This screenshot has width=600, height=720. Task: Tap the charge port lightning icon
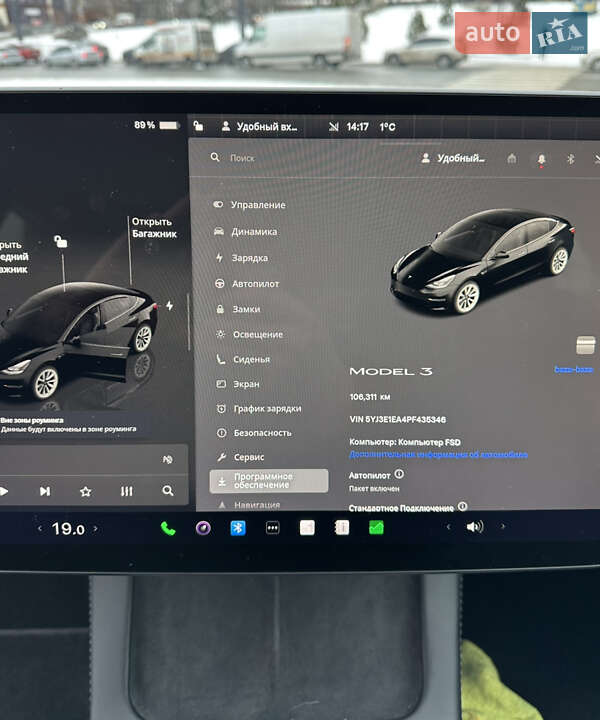(169, 305)
